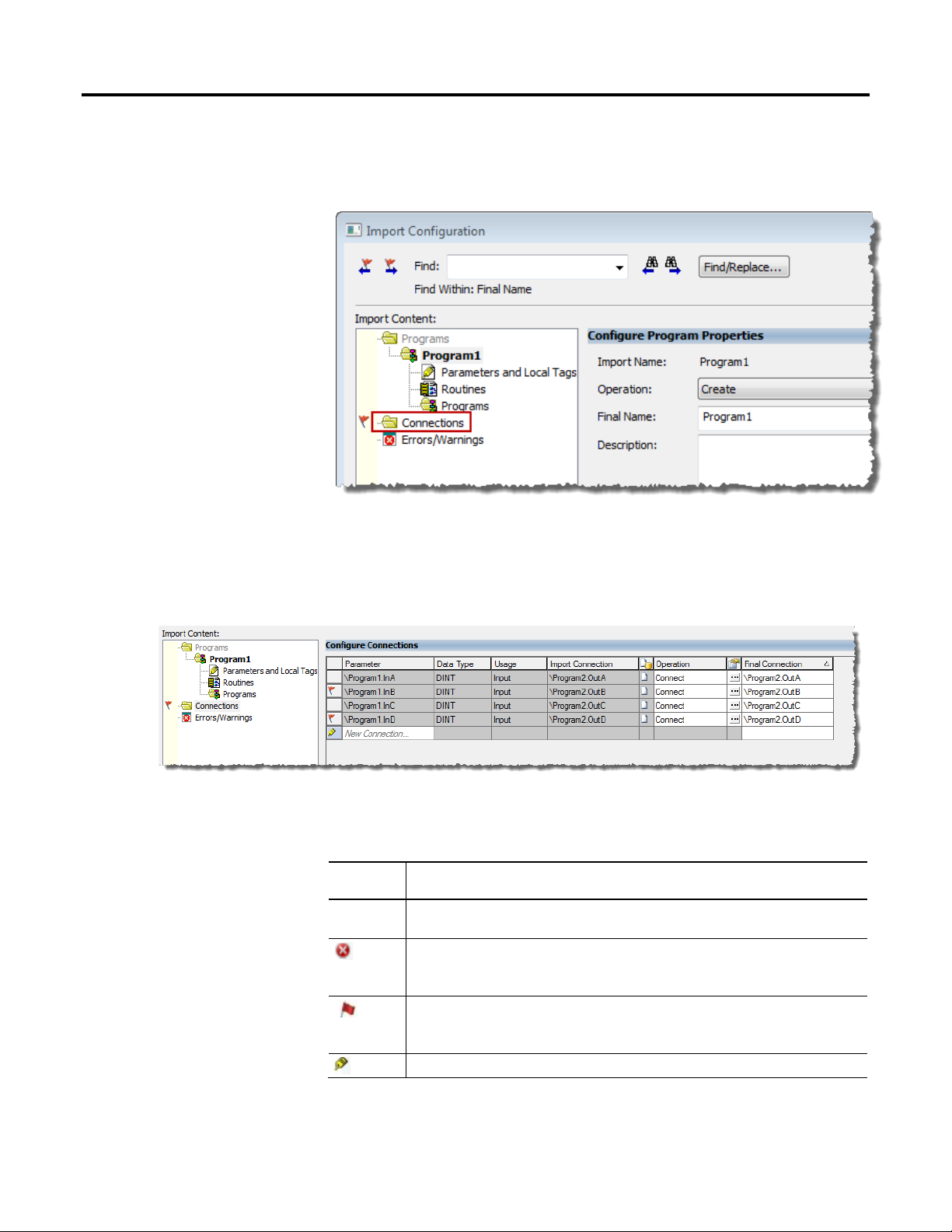Click pencil icon on the New Connection row

[x=333, y=733]
